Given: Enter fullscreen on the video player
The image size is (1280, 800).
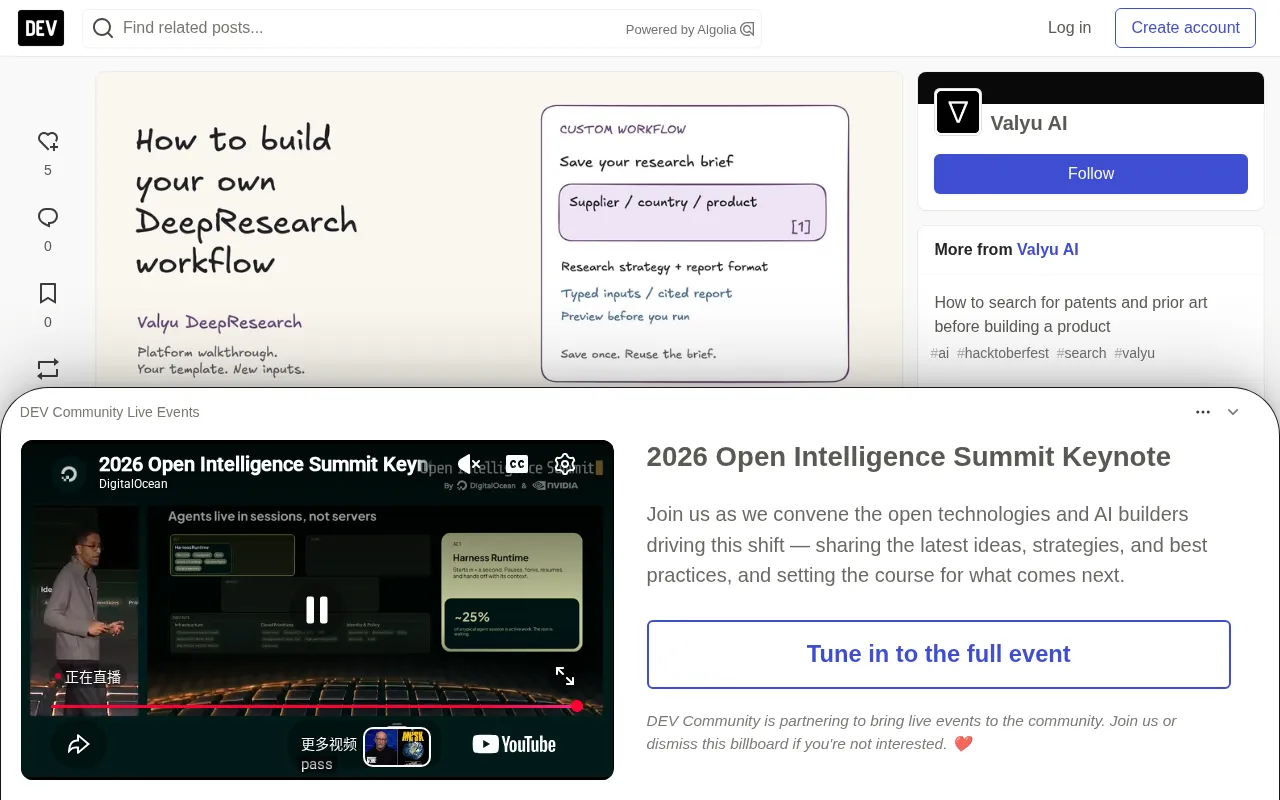Looking at the screenshot, I should (565, 677).
